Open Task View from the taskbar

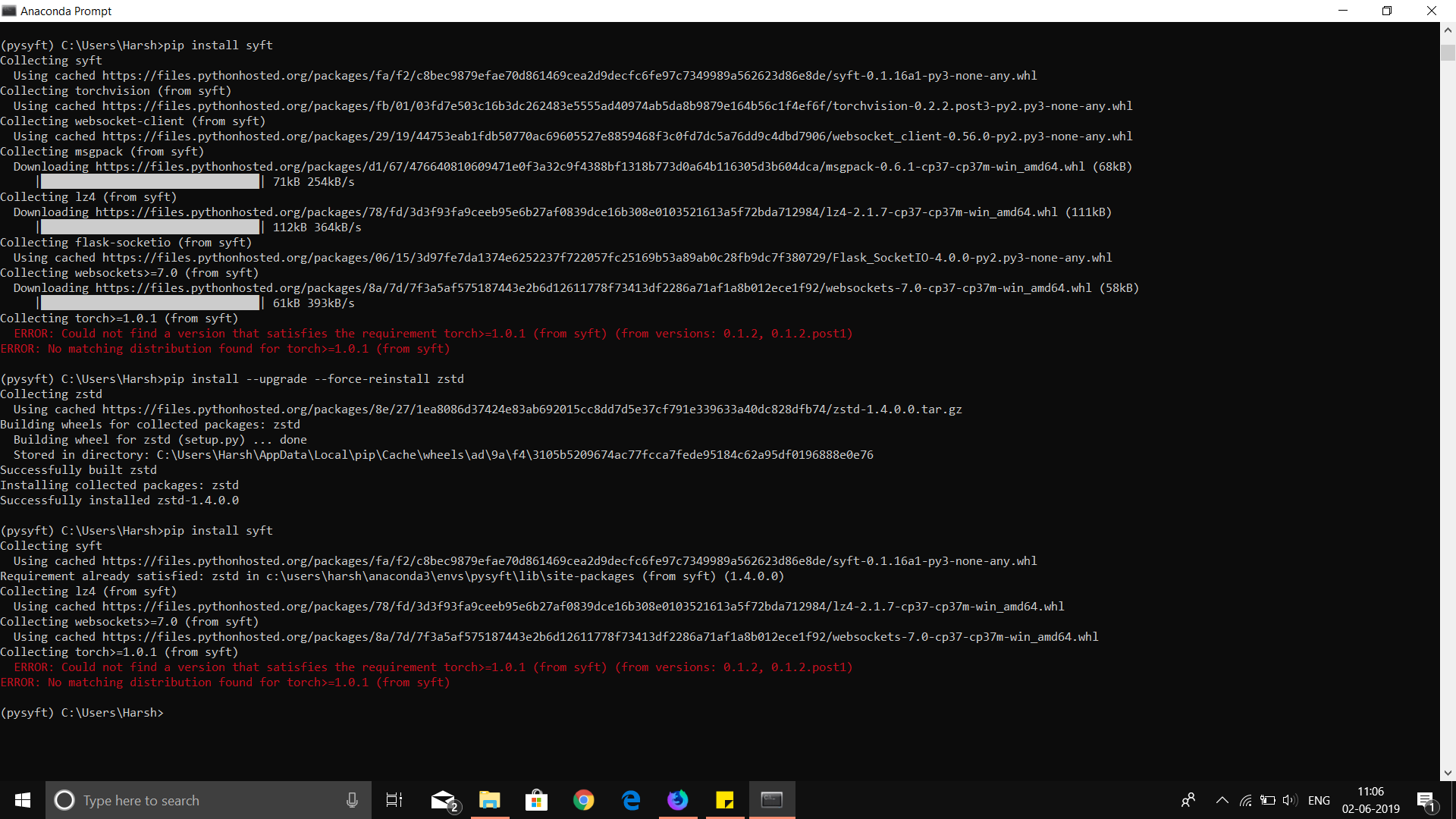point(394,800)
